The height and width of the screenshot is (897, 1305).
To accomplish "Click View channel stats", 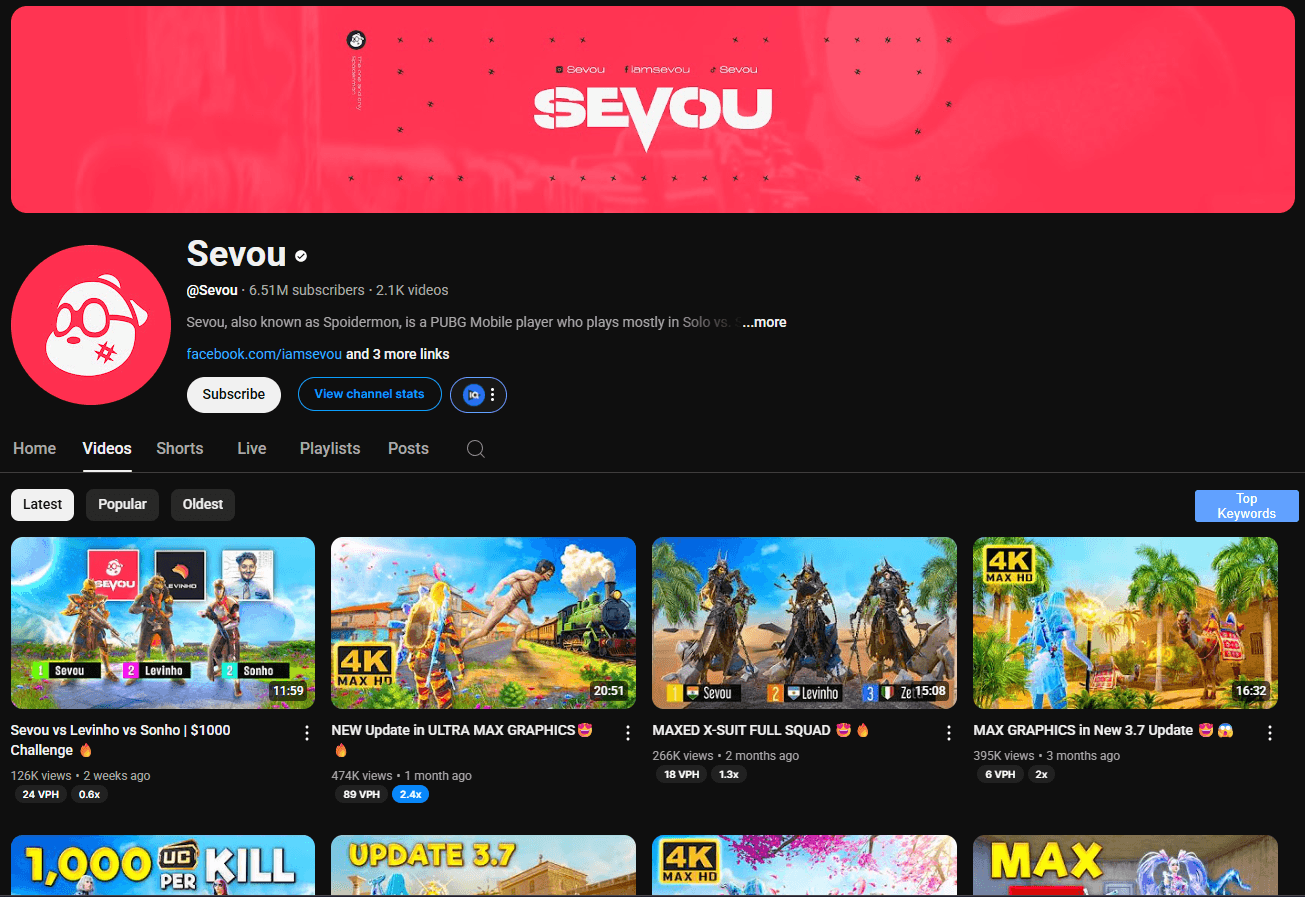I will (x=369, y=394).
